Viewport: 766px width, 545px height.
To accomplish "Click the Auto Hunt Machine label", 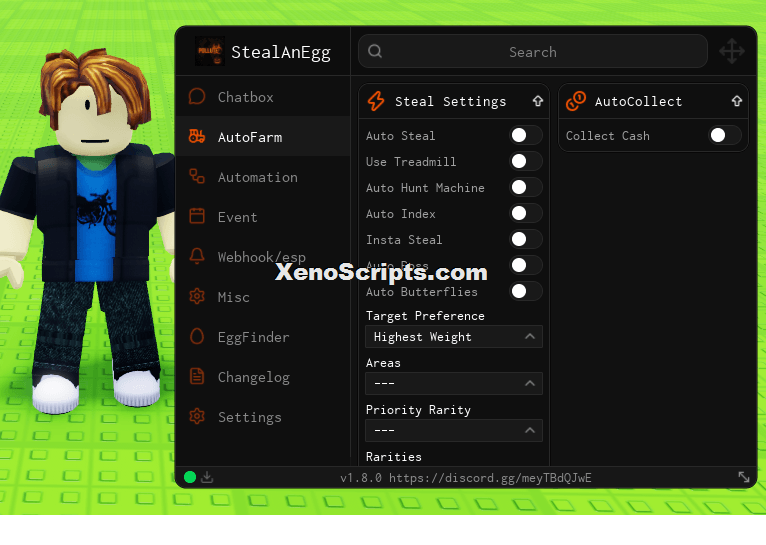I will [425, 188].
